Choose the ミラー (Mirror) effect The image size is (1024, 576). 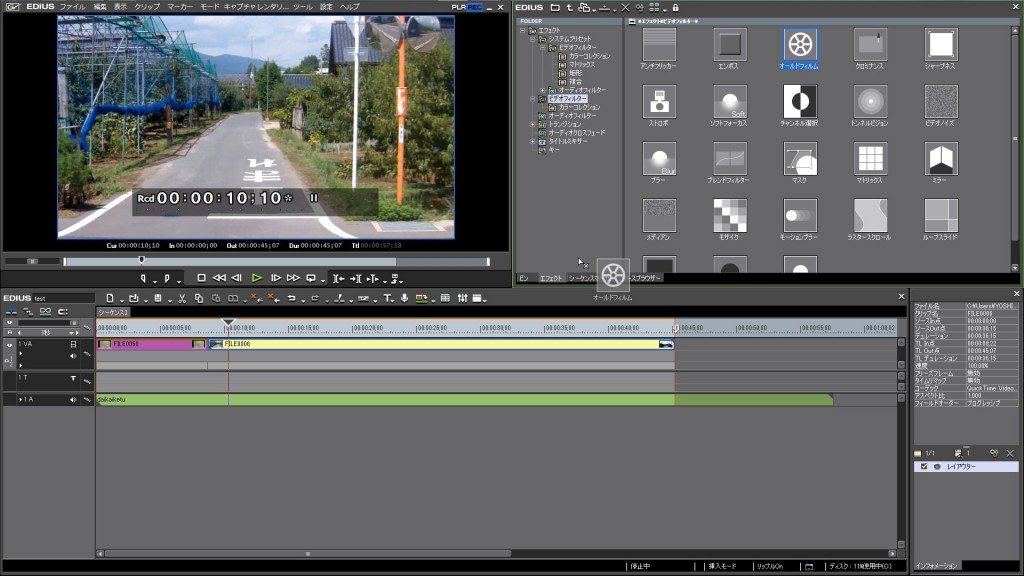click(x=941, y=159)
